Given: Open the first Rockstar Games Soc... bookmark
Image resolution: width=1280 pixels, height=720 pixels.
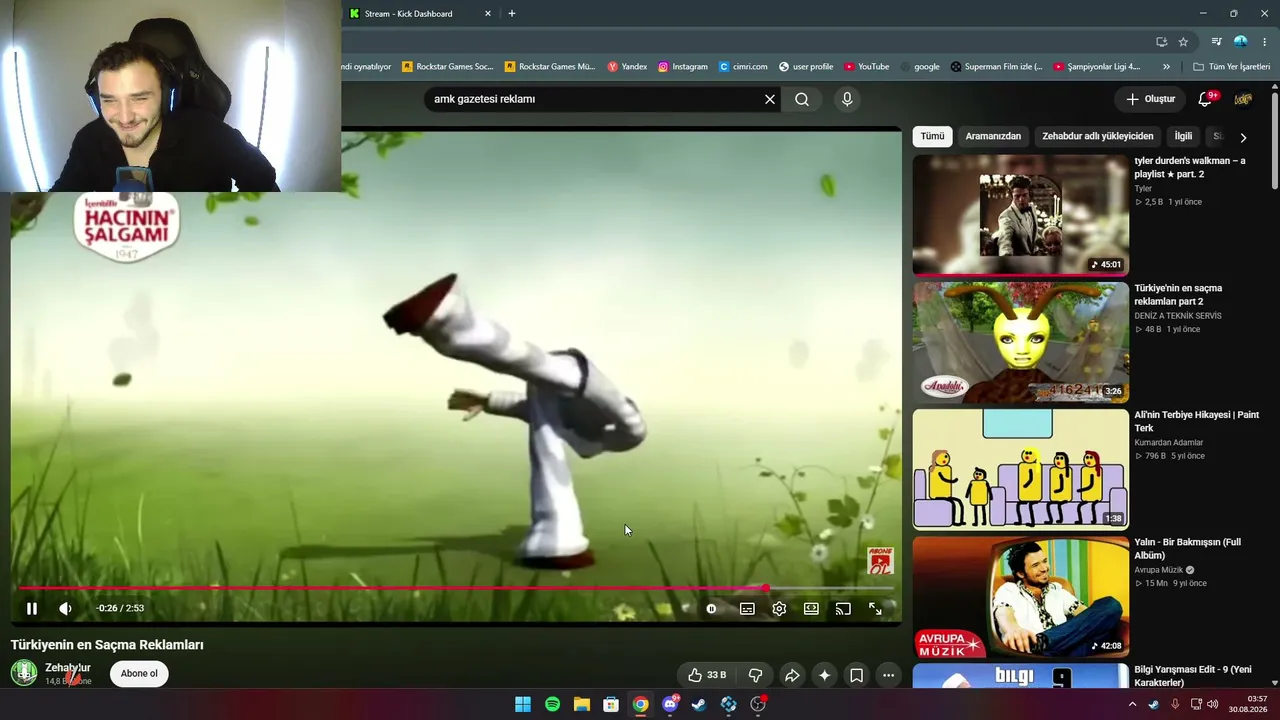Looking at the screenshot, I should [448, 67].
